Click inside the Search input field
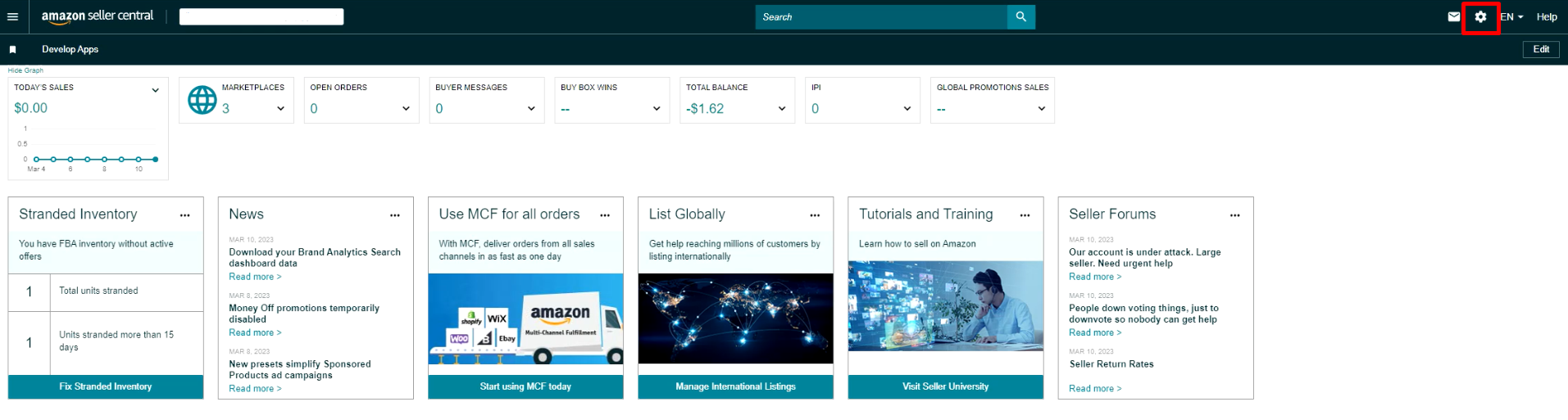The image size is (1568, 420). pos(880,16)
